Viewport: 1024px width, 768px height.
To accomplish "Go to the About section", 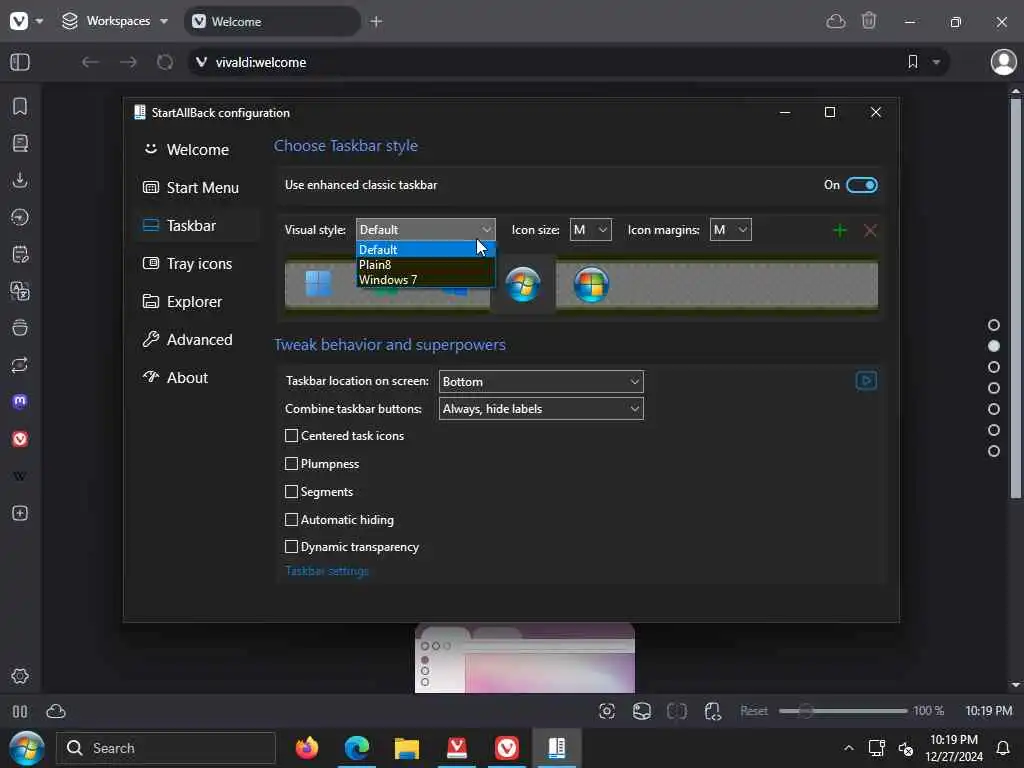I will (197, 377).
